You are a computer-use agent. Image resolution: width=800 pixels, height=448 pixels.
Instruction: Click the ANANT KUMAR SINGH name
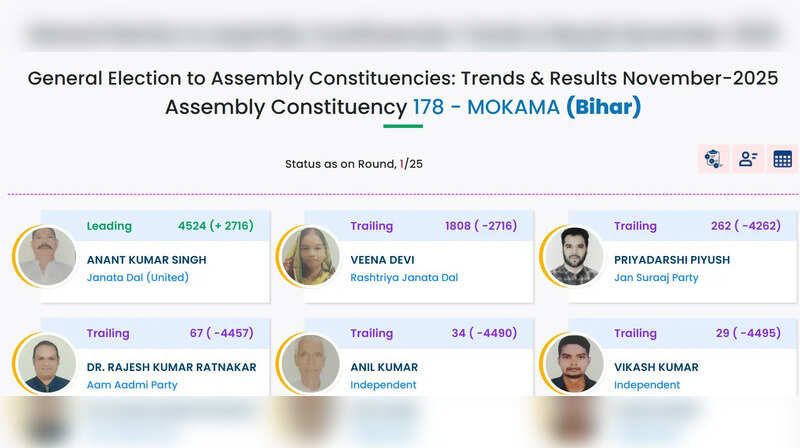pos(147,260)
